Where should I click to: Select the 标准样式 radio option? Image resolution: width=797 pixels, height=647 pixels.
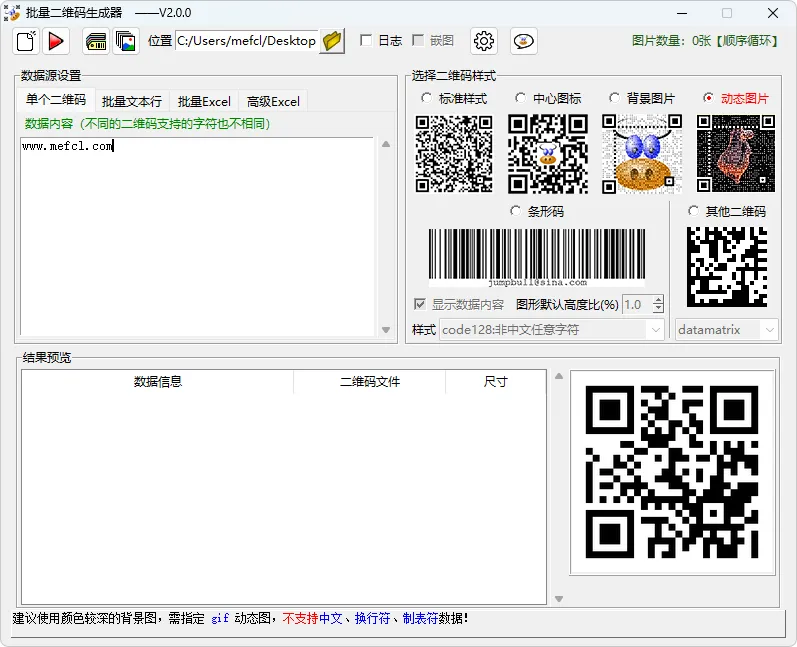click(x=426, y=98)
